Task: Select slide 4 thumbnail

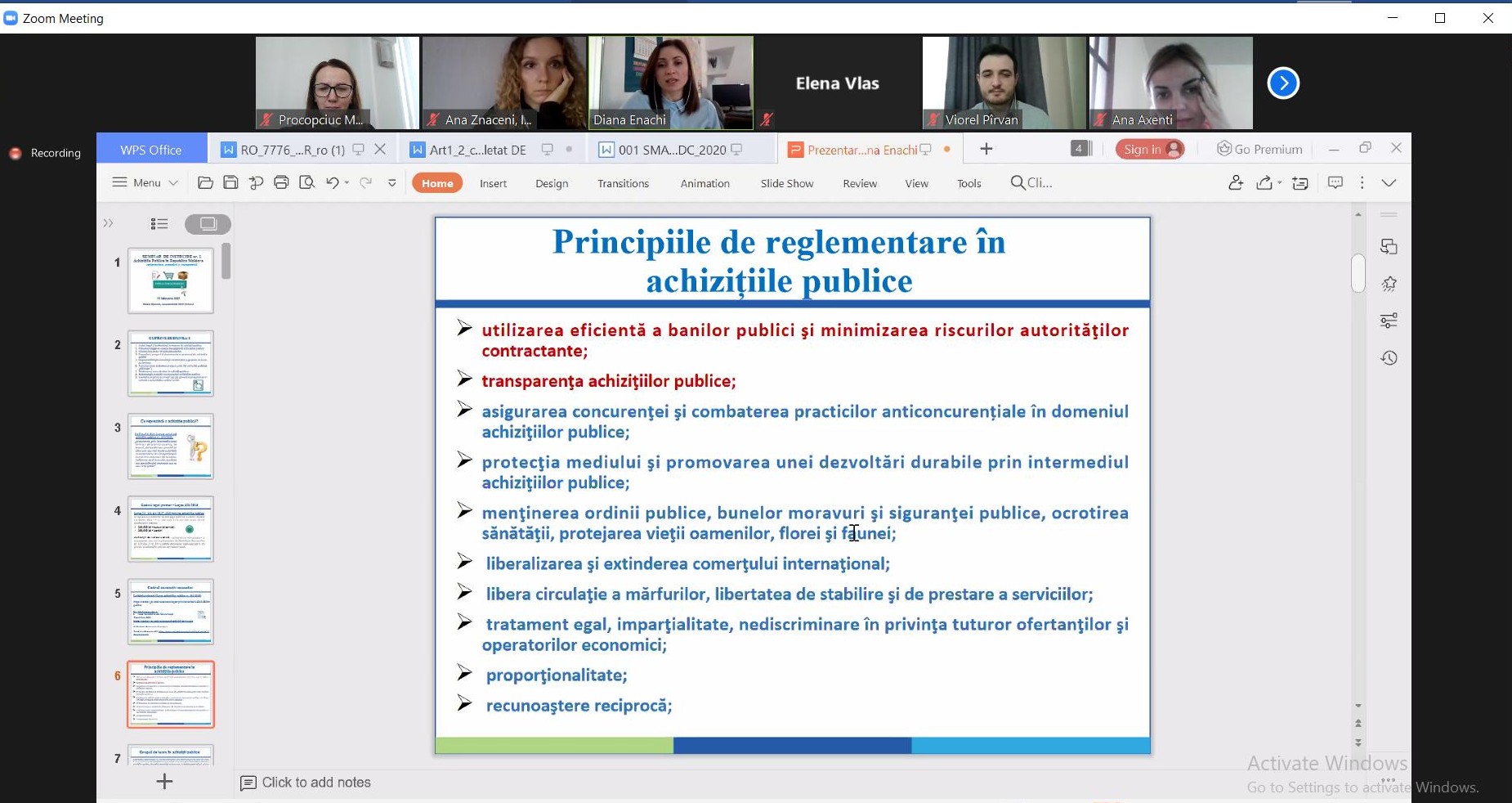Action: pyautogui.click(x=171, y=529)
